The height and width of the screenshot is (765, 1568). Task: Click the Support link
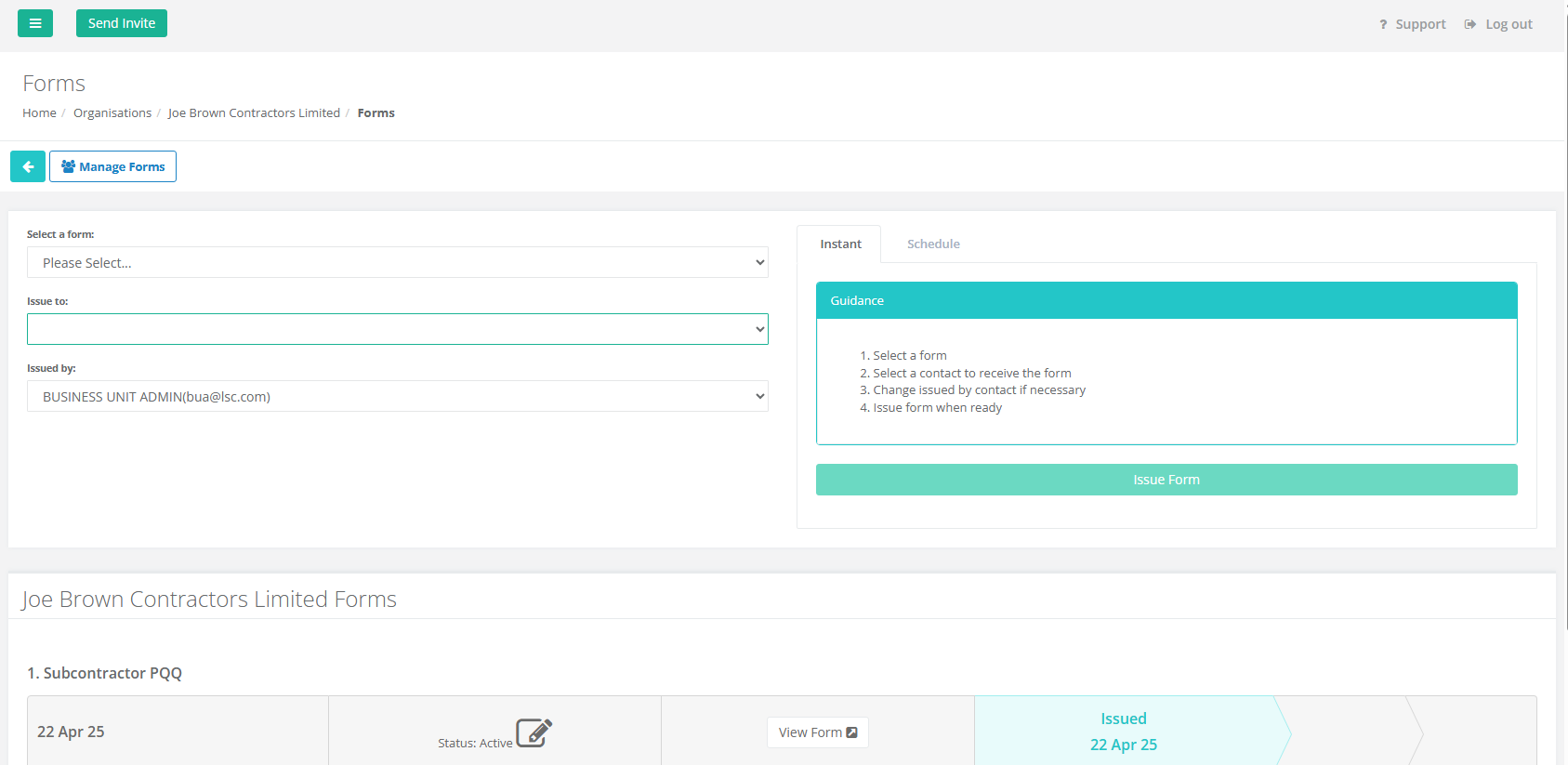(x=1420, y=24)
